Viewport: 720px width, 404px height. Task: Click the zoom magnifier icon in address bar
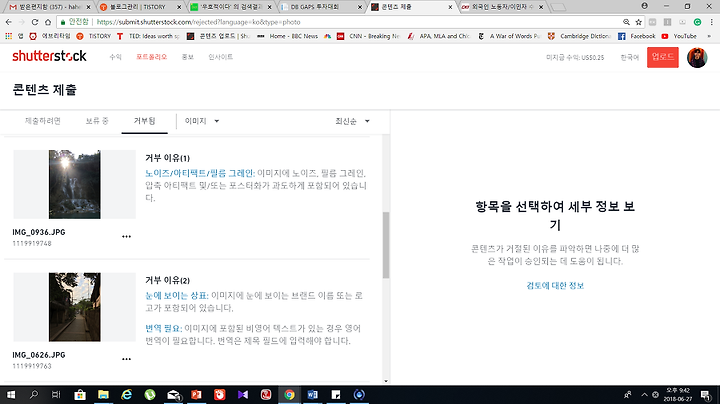coord(626,22)
